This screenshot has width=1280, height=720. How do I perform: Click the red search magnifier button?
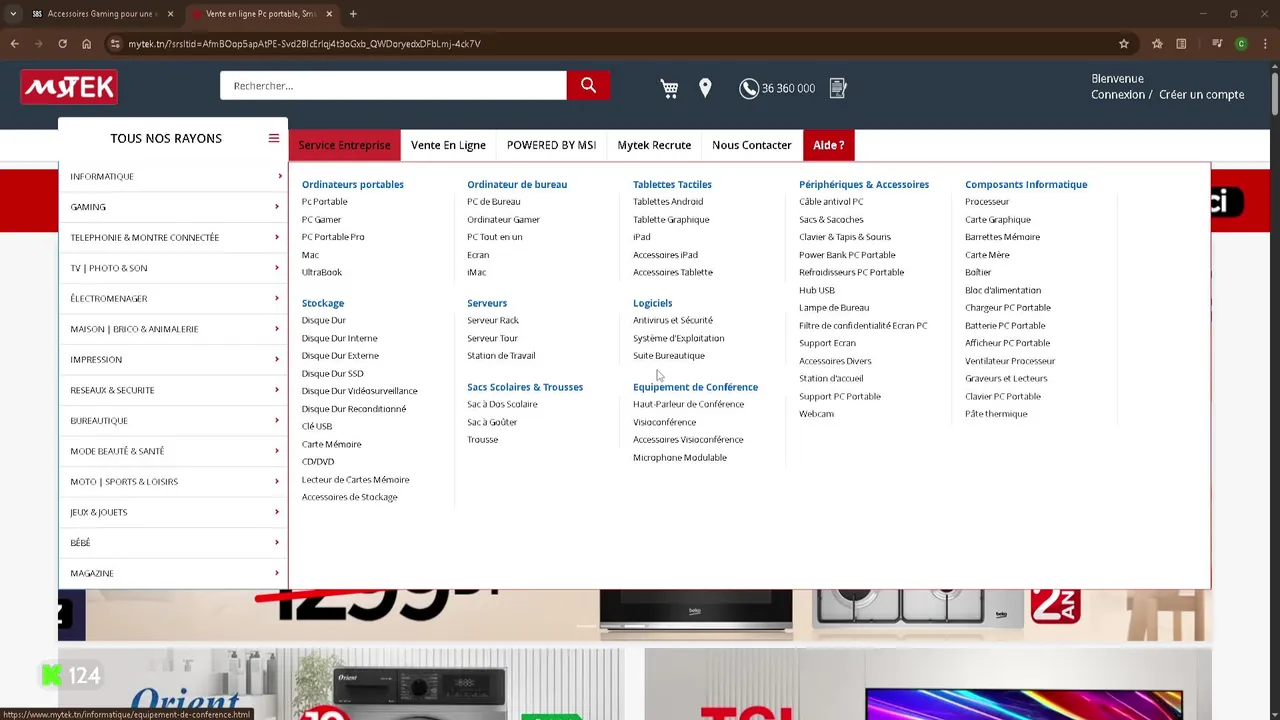588,86
